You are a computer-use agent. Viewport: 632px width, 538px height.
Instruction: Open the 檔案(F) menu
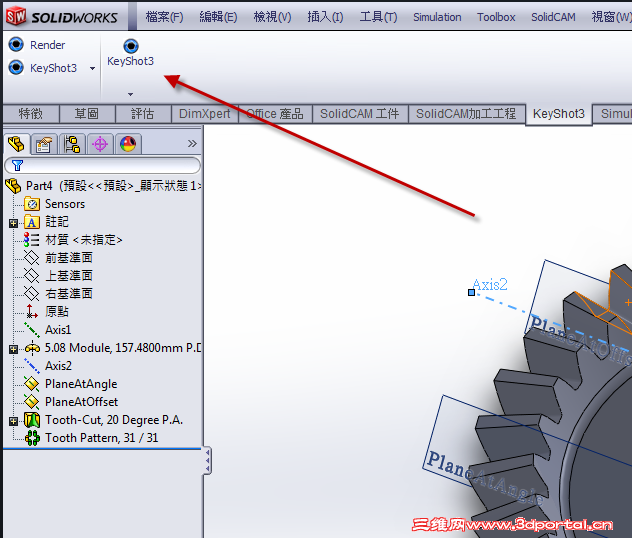[164, 17]
